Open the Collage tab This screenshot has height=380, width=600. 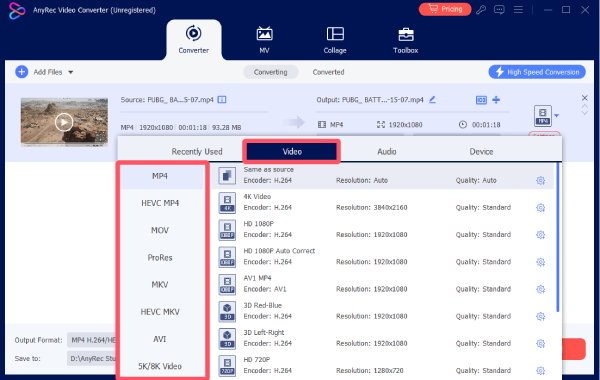[x=335, y=39]
